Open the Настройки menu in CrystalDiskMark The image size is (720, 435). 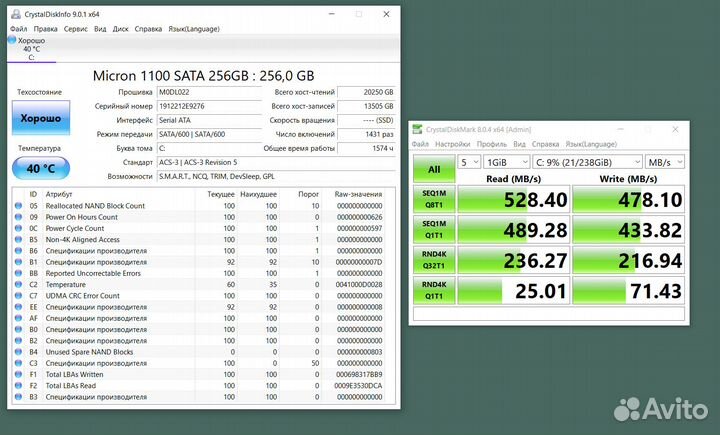(453, 144)
